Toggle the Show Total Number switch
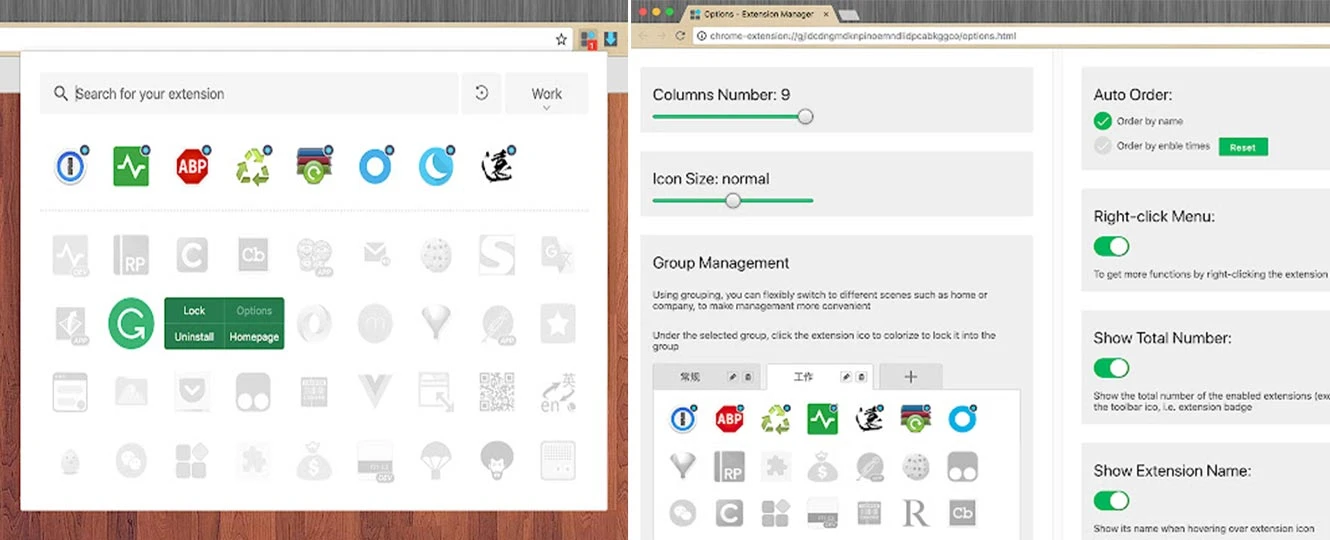This screenshot has width=1330, height=540. click(1111, 368)
